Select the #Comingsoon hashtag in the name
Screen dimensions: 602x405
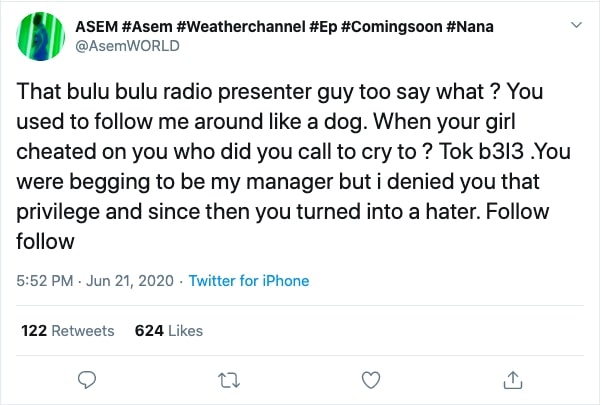point(391,27)
